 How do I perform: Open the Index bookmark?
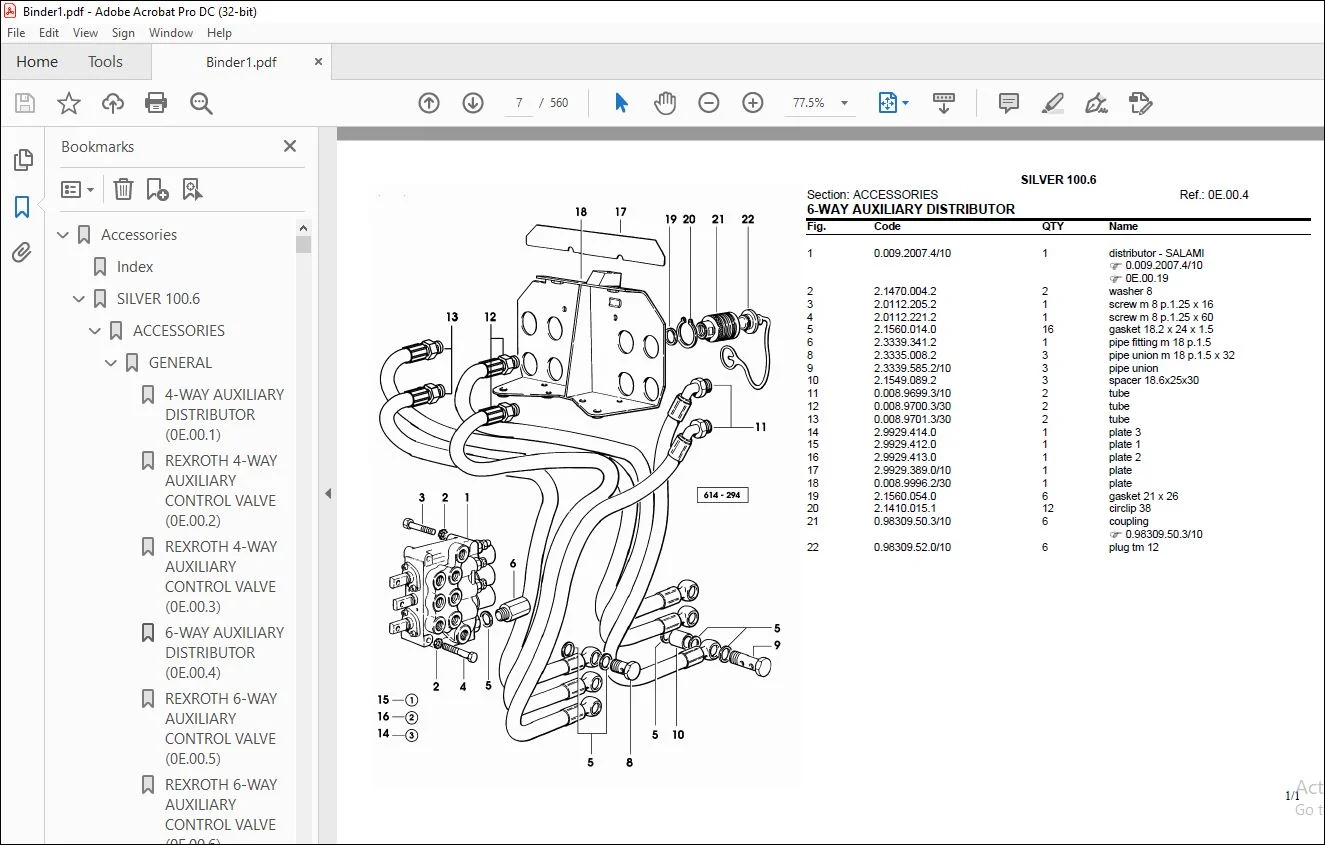135,267
